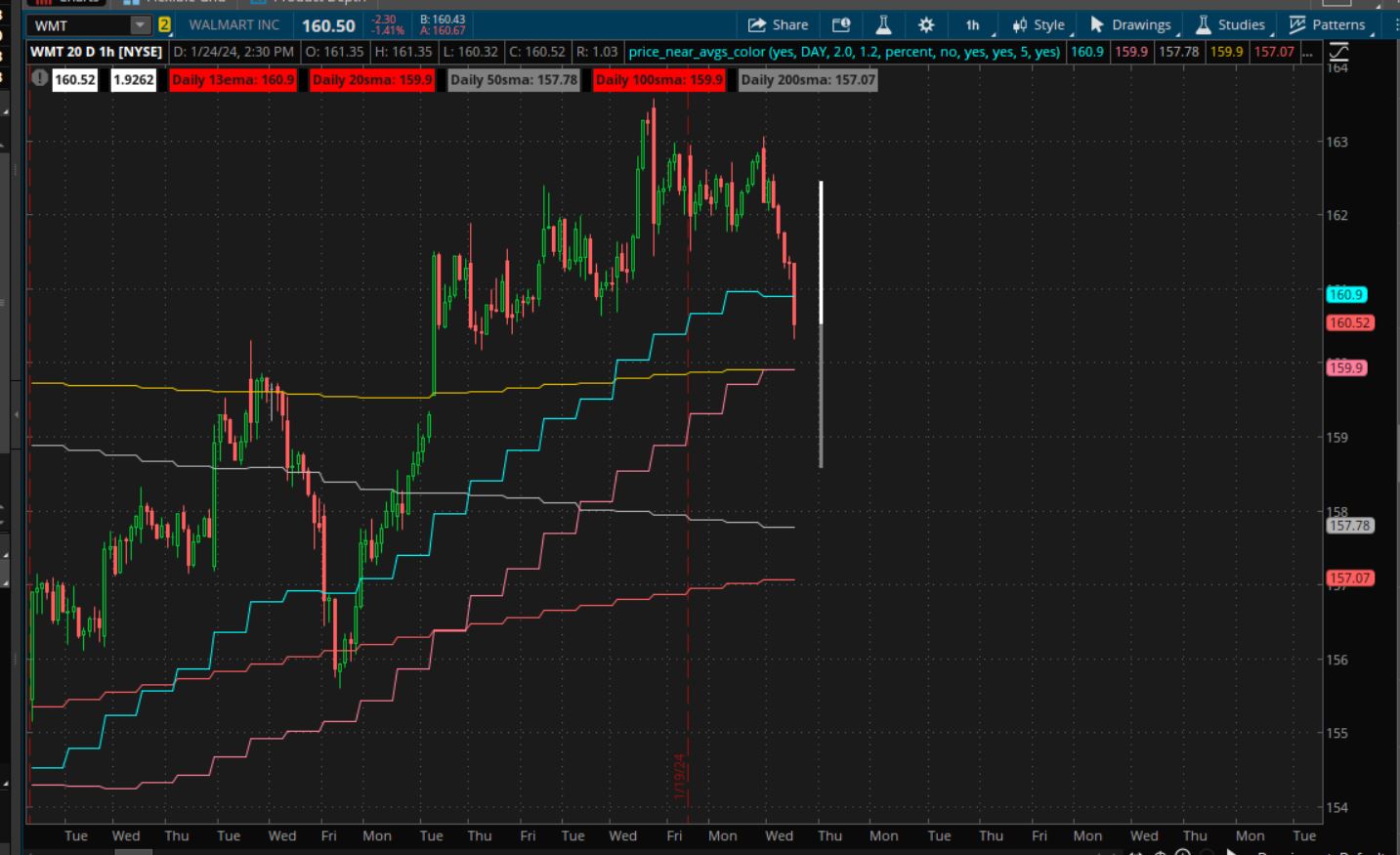Click the Daily 50sma: 157.78 label

[x=514, y=79]
